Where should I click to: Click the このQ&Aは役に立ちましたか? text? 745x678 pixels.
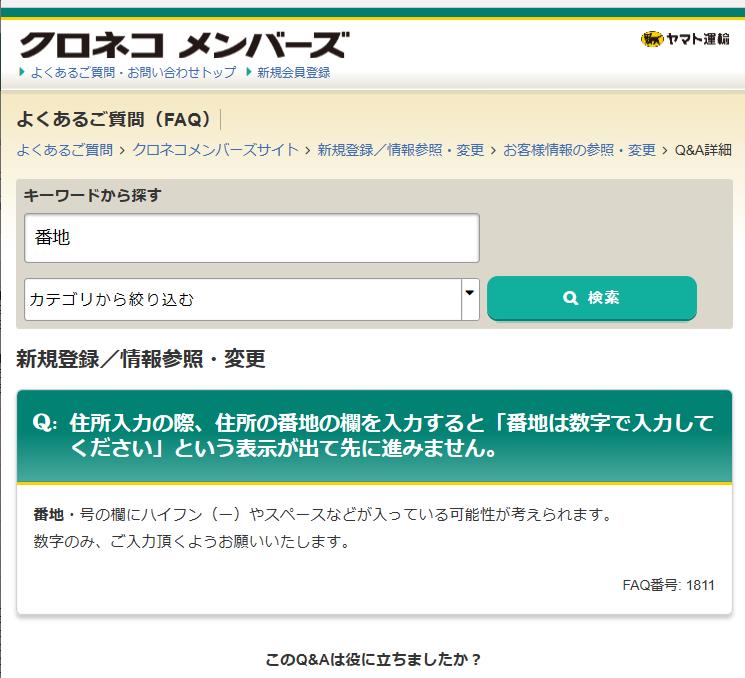tap(372, 659)
